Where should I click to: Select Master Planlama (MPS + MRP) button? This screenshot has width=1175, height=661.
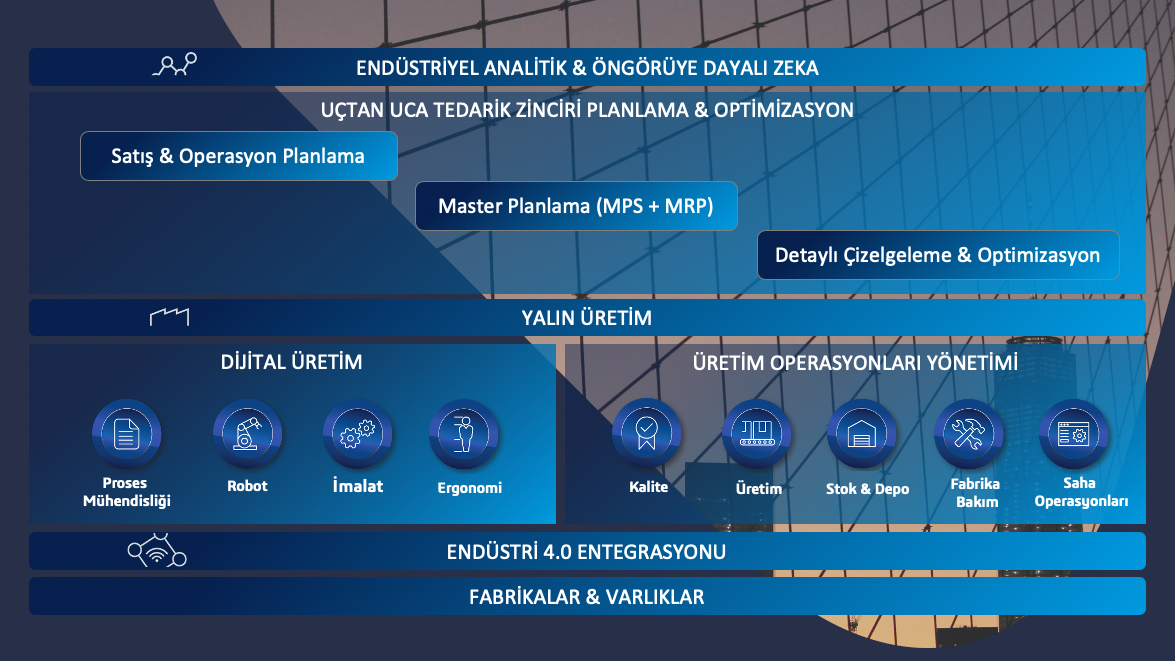576,207
